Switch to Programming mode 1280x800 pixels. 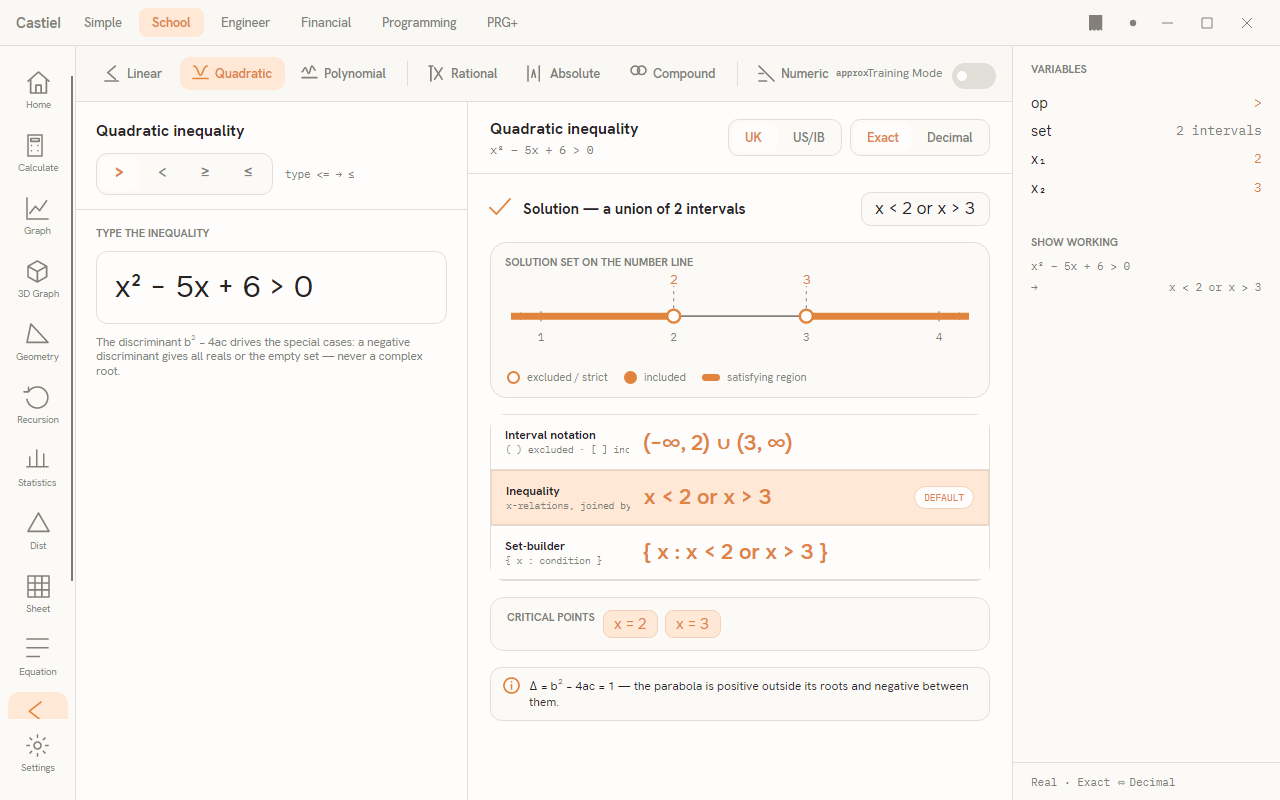point(419,22)
